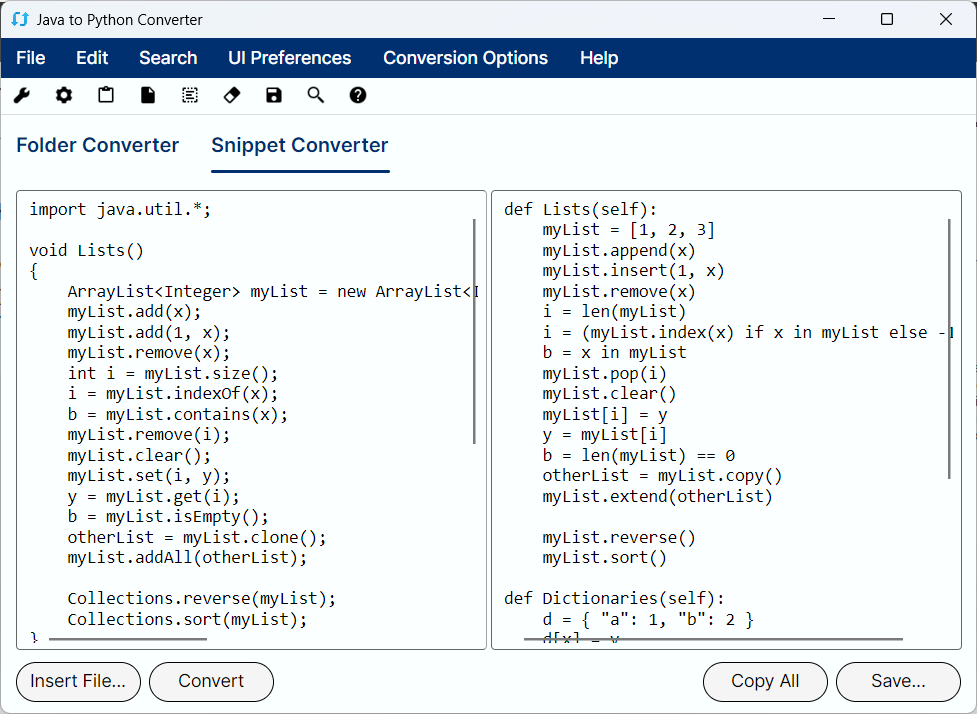This screenshot has width=977, height=714.
Task: Switch to the Folder Converter tab
Action: (98, 145)
